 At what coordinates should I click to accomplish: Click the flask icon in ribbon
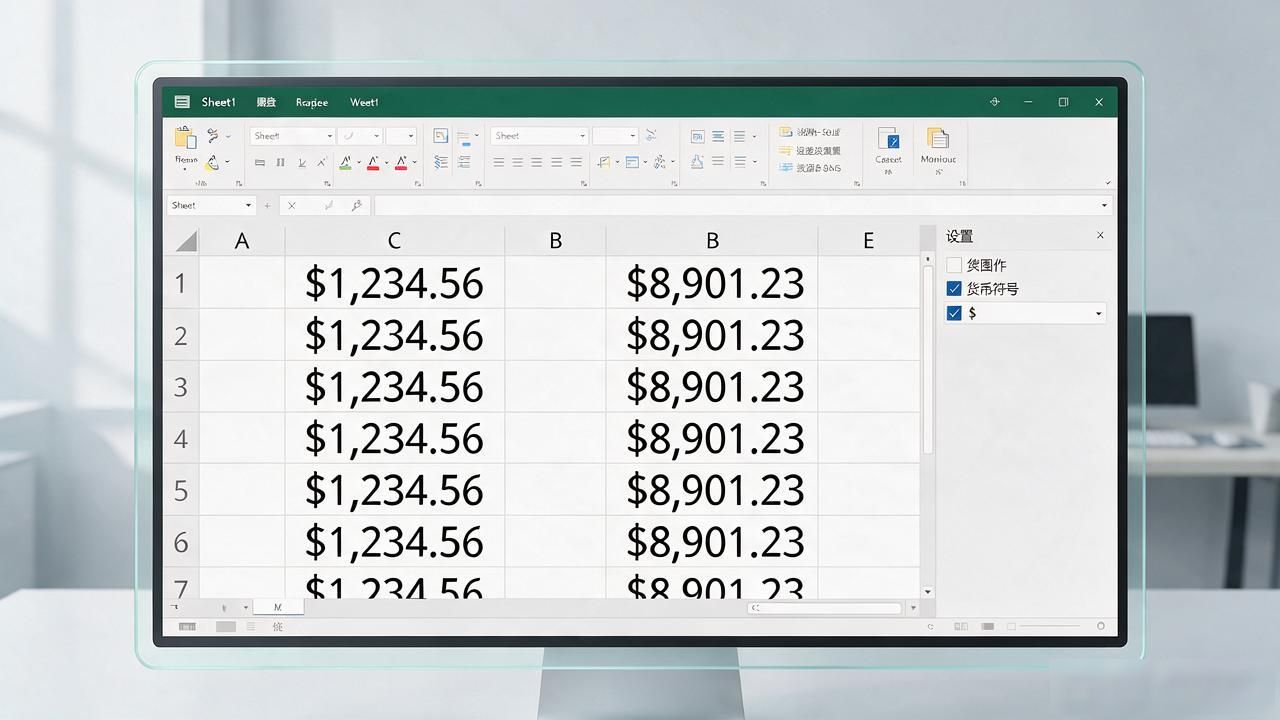pyautogui.click(x=697, y=162)
